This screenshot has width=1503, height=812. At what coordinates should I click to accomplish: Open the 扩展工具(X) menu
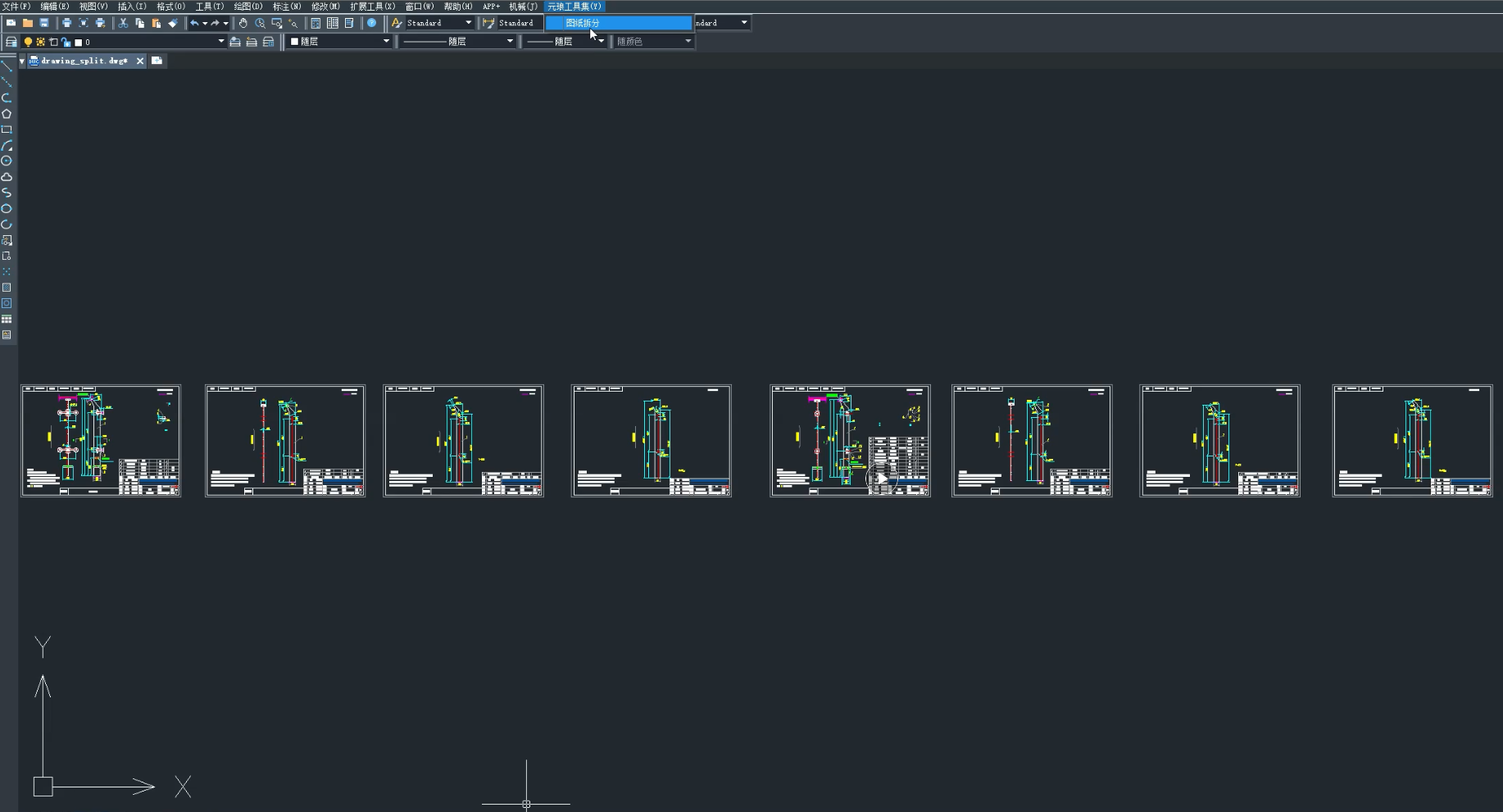pos(372,7)
